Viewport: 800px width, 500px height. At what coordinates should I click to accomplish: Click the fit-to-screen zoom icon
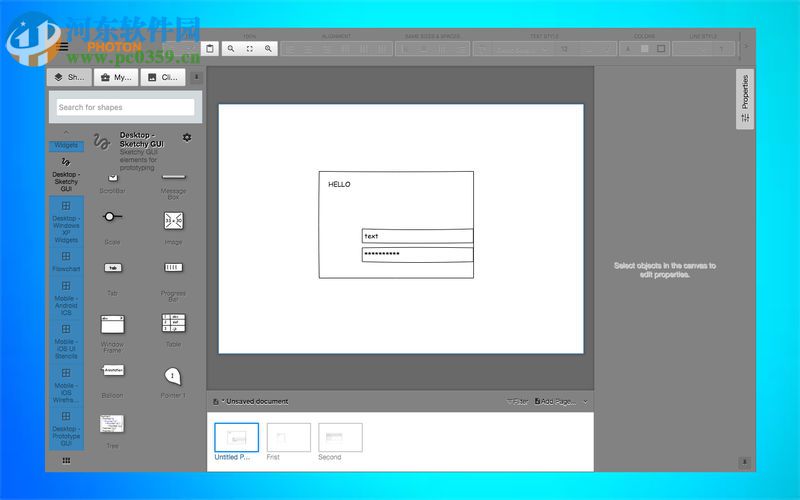click(x=249, y=48)
